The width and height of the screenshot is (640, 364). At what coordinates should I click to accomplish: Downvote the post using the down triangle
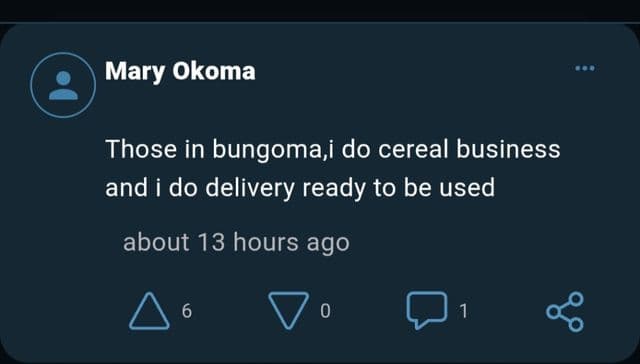click(289, 310)
